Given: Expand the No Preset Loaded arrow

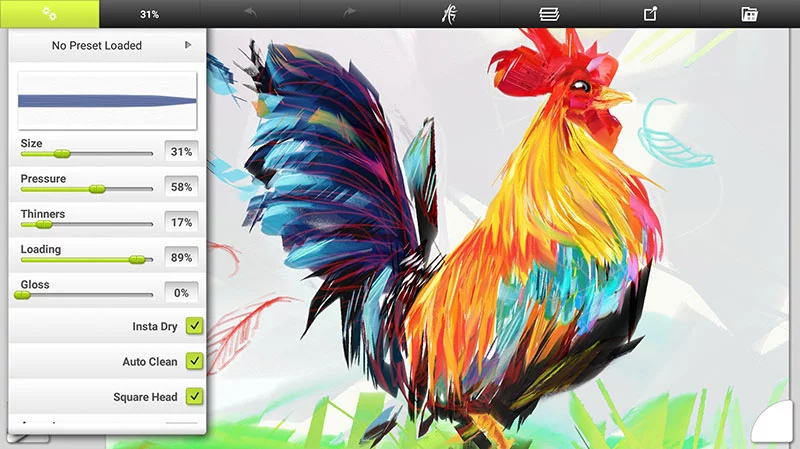Looking at the screenshot, I should (188, 45).
